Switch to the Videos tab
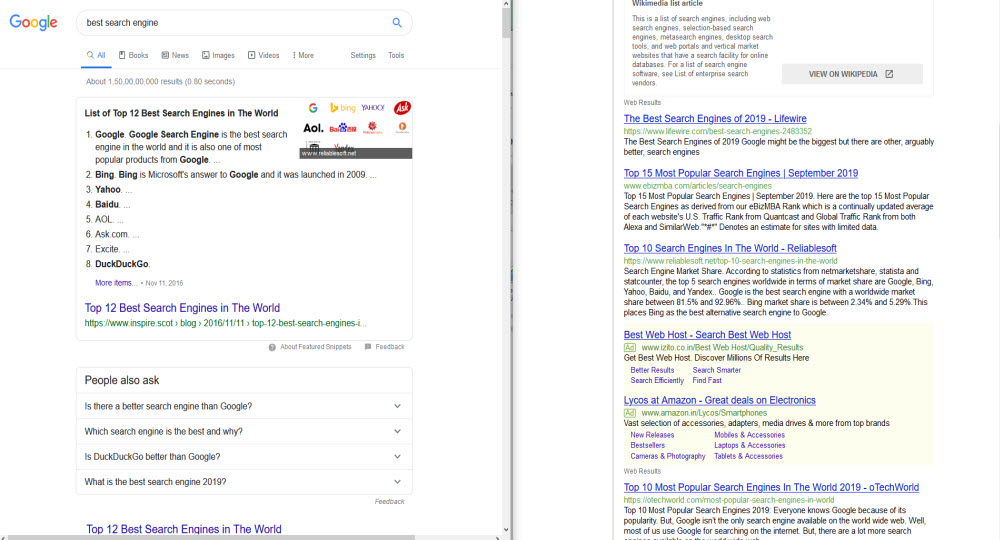Screen dimensions: 1000x540 point(263,55)
